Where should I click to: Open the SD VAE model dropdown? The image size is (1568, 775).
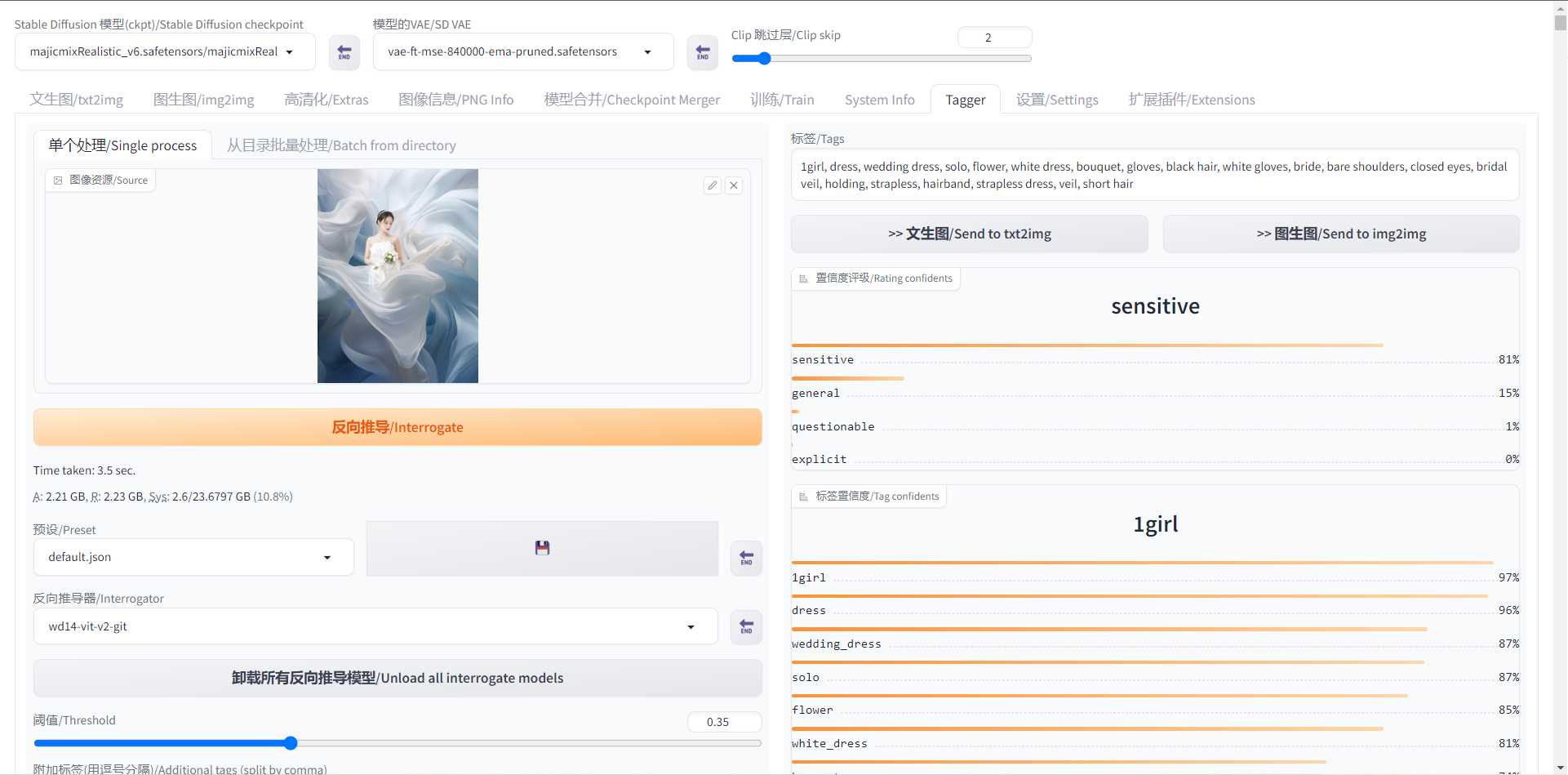point(523,51)
